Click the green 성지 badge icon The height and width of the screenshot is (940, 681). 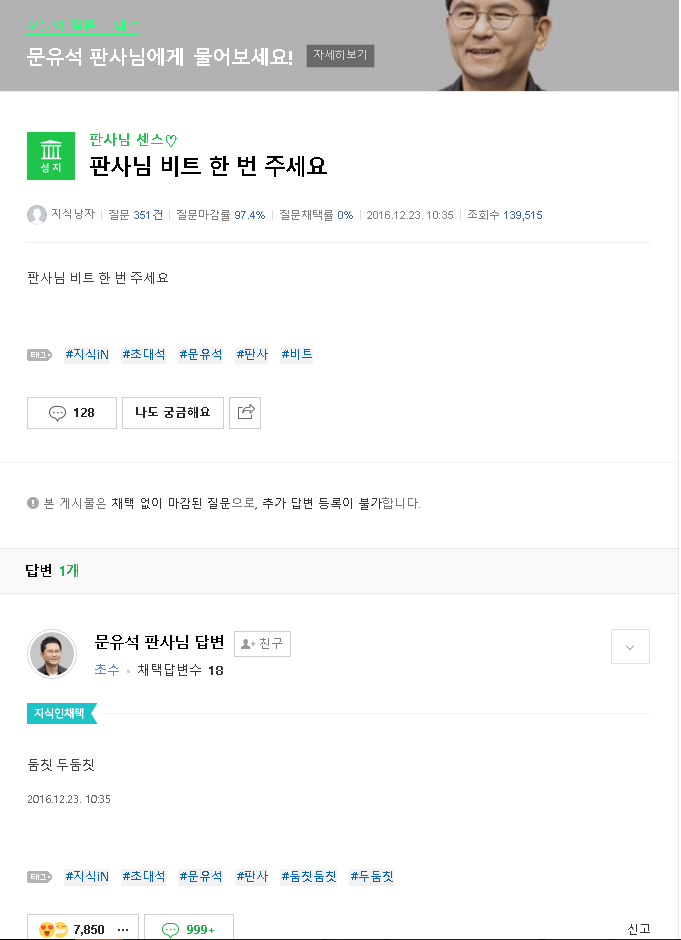click(51, 156)
